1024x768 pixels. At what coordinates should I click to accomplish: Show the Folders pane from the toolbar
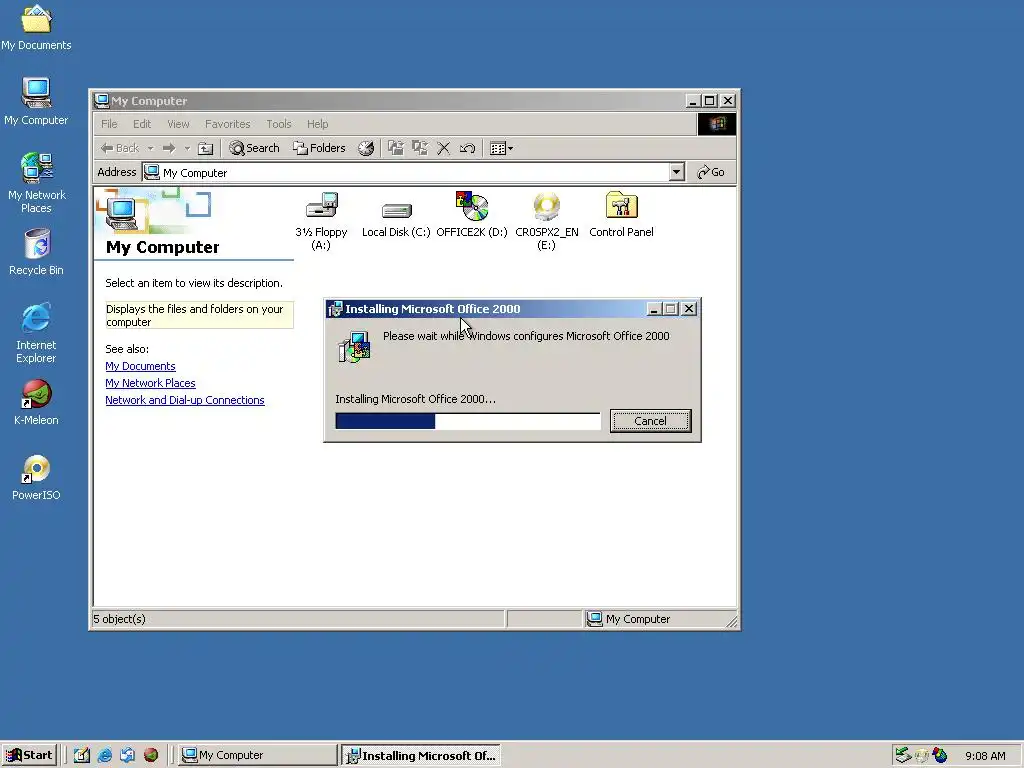[319, 148]
